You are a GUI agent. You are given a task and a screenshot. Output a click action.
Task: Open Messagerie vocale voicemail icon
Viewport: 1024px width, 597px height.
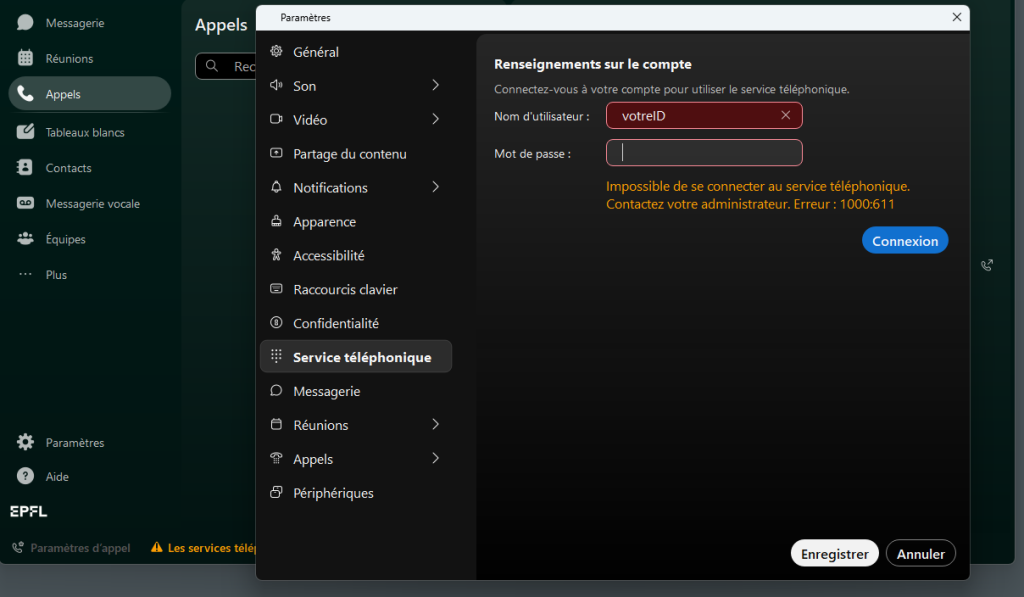click(25, 203)
